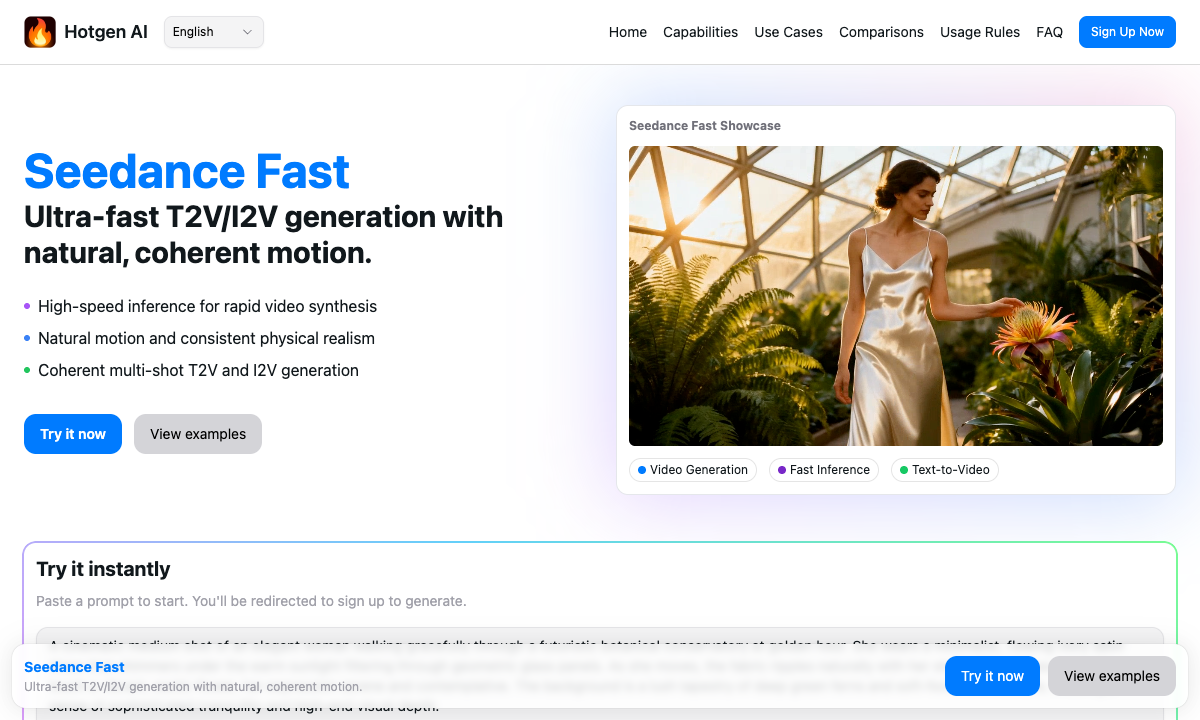Click the blue bullet beside natural motion point
1200x720 pixels.
[x=27, y=339]
